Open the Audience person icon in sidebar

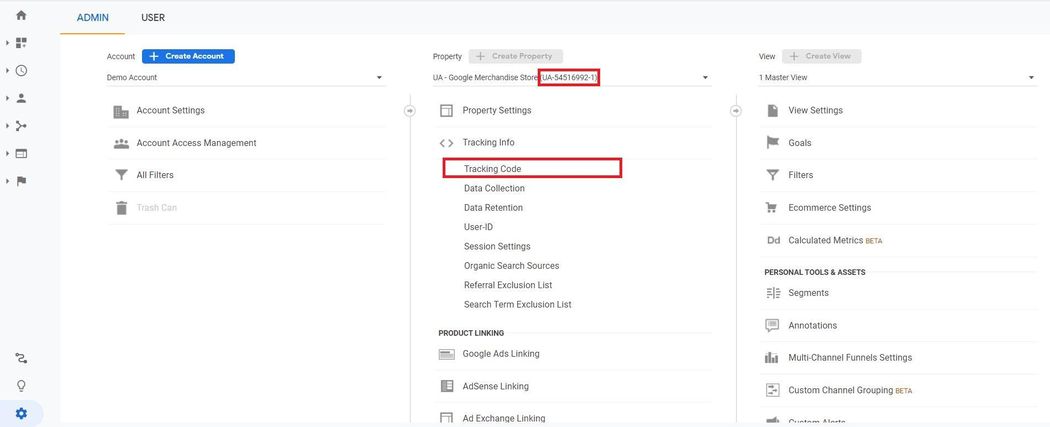21,98
